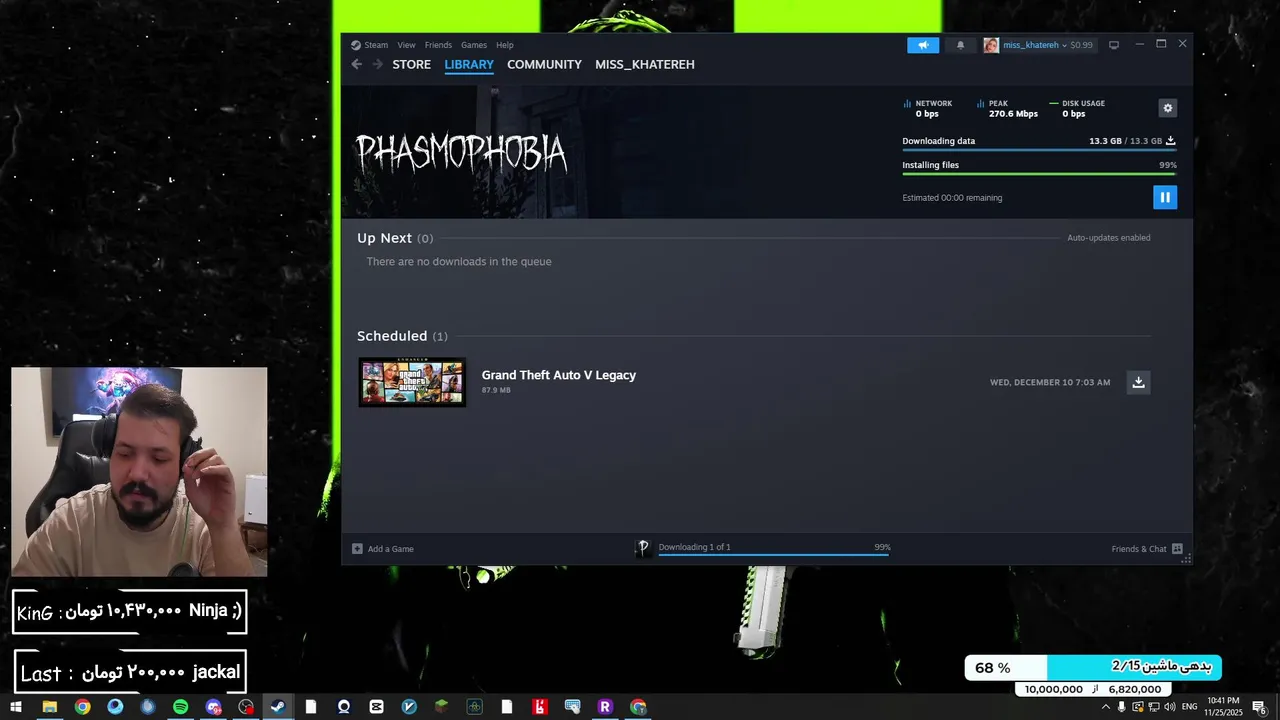Switch ENG input language
The height and width of the screenshot is (720, 1280).
click(1188, 707)
